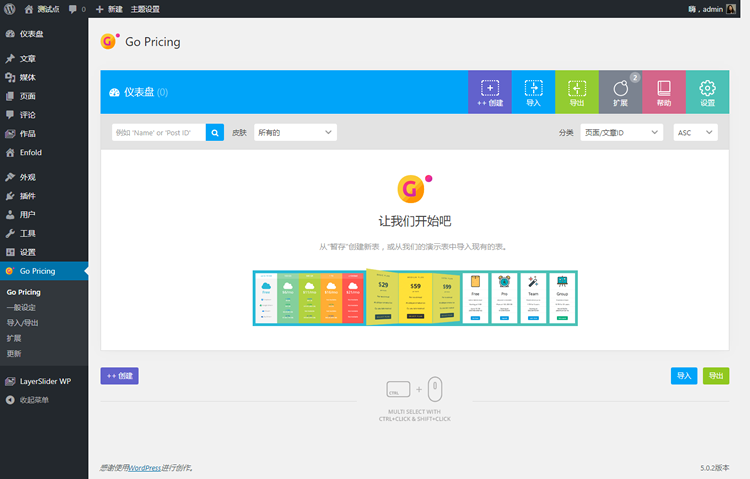Click the bottom green 导出 button
The image size is (750, 479).
716,376
